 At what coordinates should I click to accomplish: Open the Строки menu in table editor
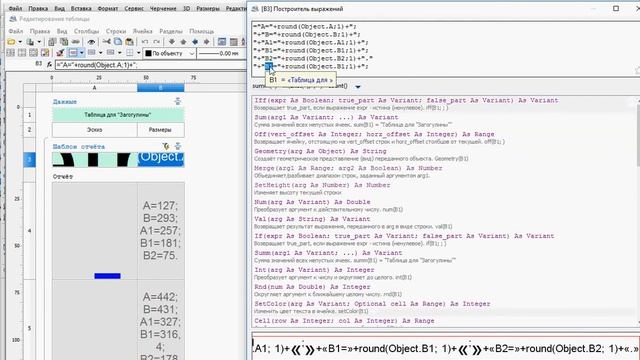(116, 31)
